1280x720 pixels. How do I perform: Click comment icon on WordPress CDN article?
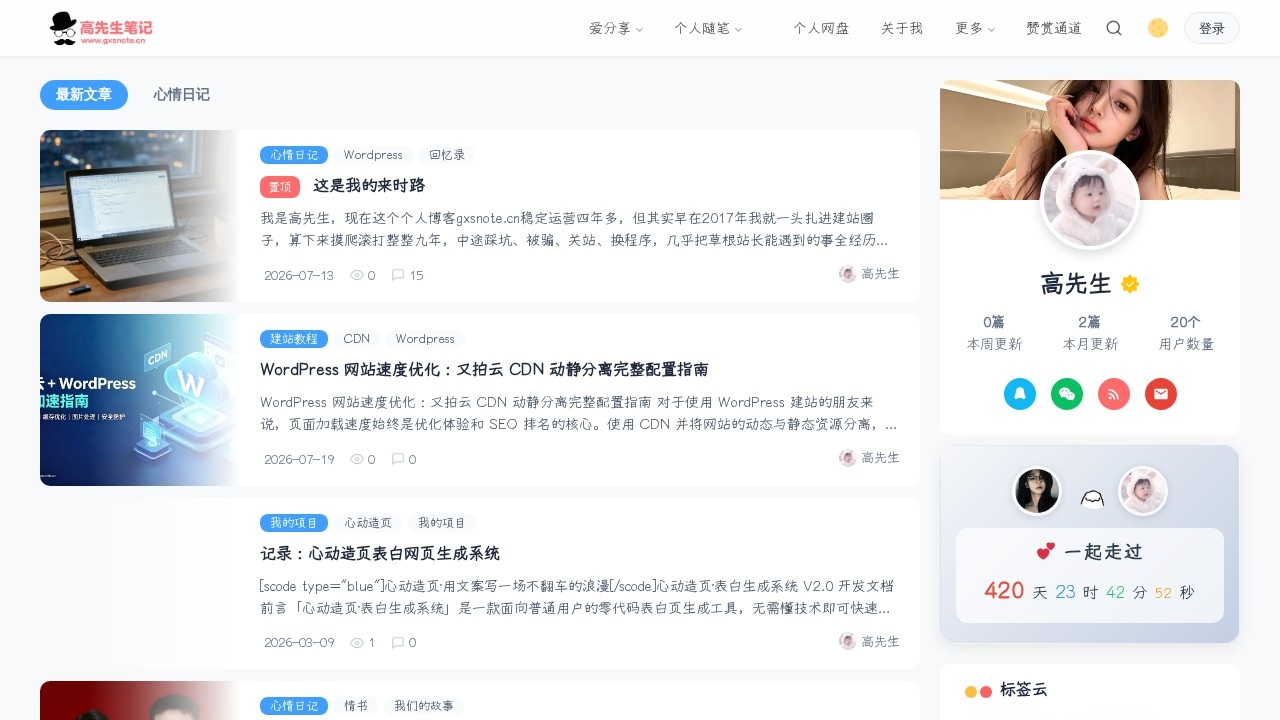click(x=398, y=459)
